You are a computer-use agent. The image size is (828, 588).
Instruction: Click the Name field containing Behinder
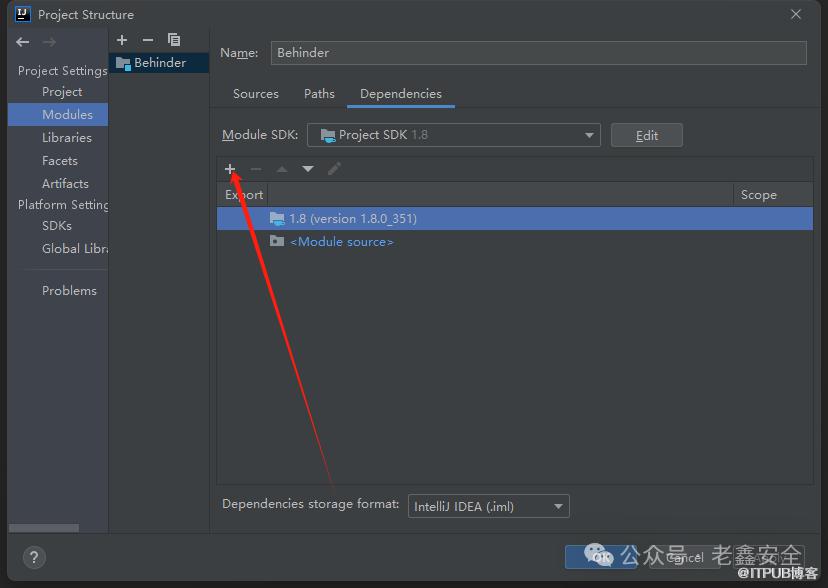[538, 53]
